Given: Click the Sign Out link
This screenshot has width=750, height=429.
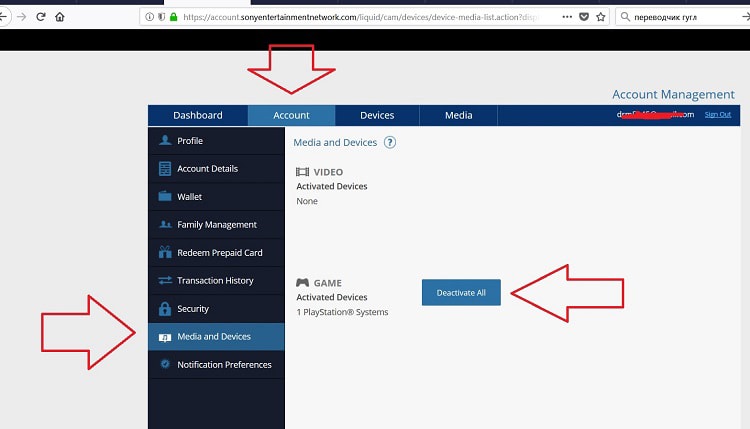Looking at the screenshot, I should 717,114.
